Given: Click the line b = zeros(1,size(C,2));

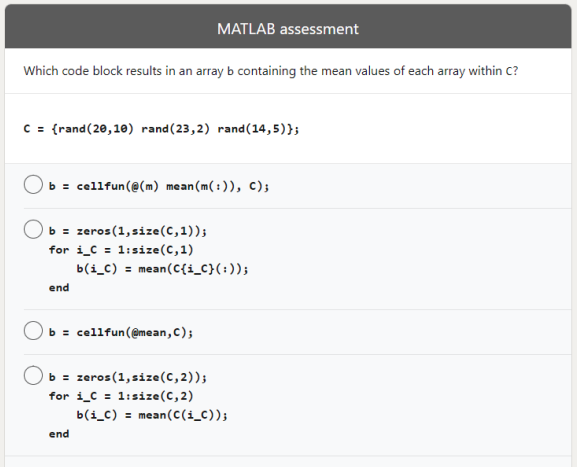Looking at the screenshot, I should (128, 377).
